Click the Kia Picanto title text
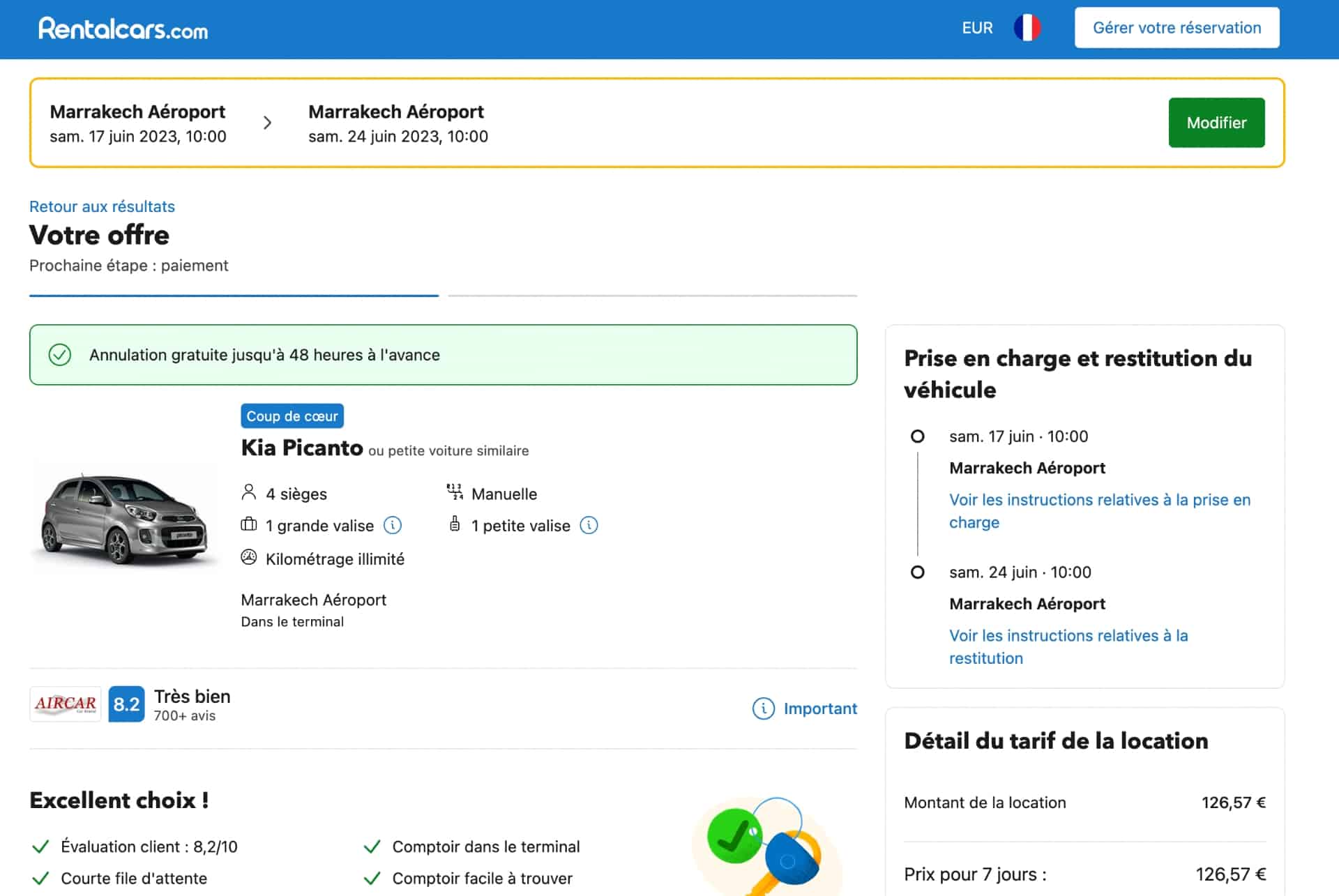Screen dimensions: 1339x896 coord(302,448)
